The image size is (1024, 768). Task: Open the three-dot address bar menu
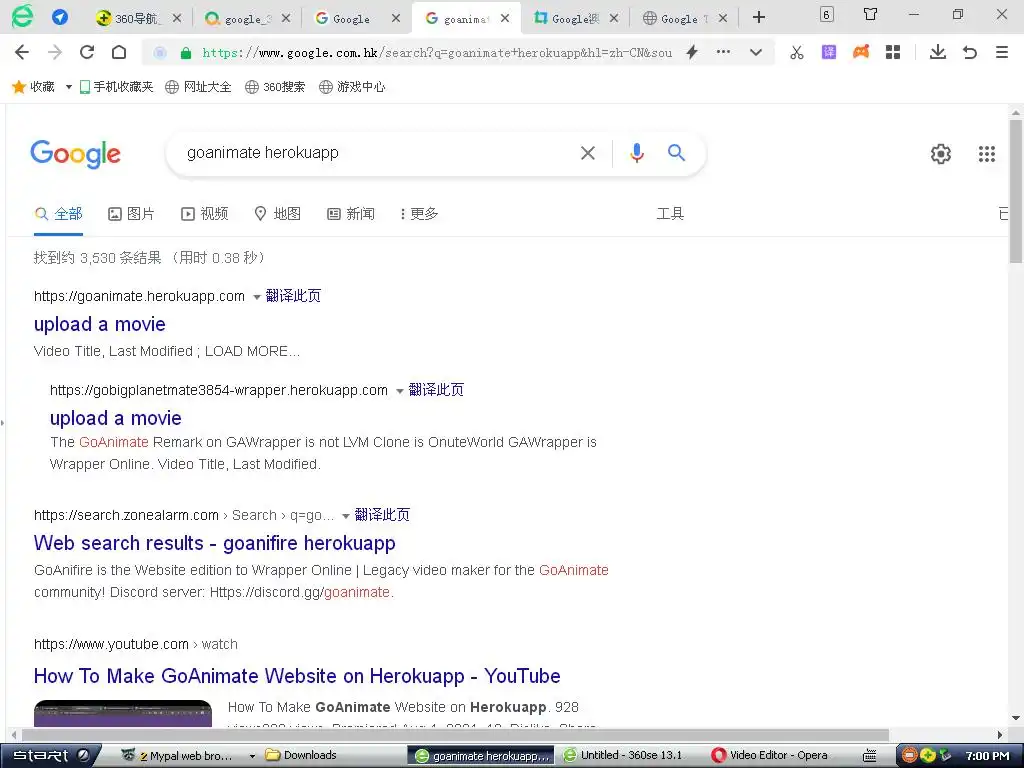[x=723, y=52]
